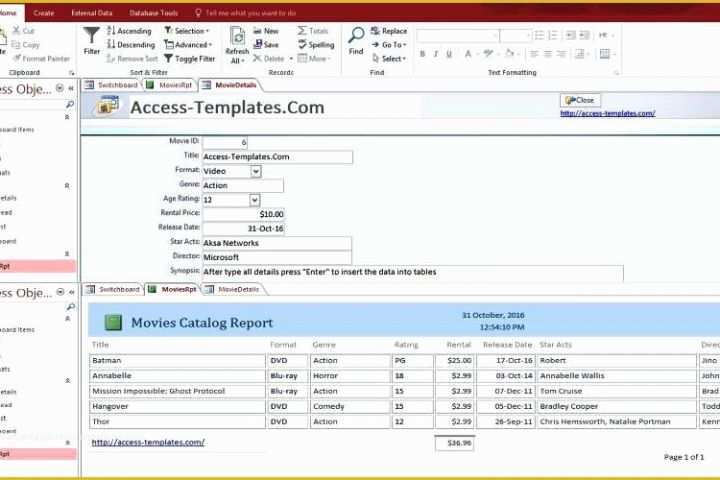Click the Synopsis text field
Screen dimensions: 720x480
(413, 272)
